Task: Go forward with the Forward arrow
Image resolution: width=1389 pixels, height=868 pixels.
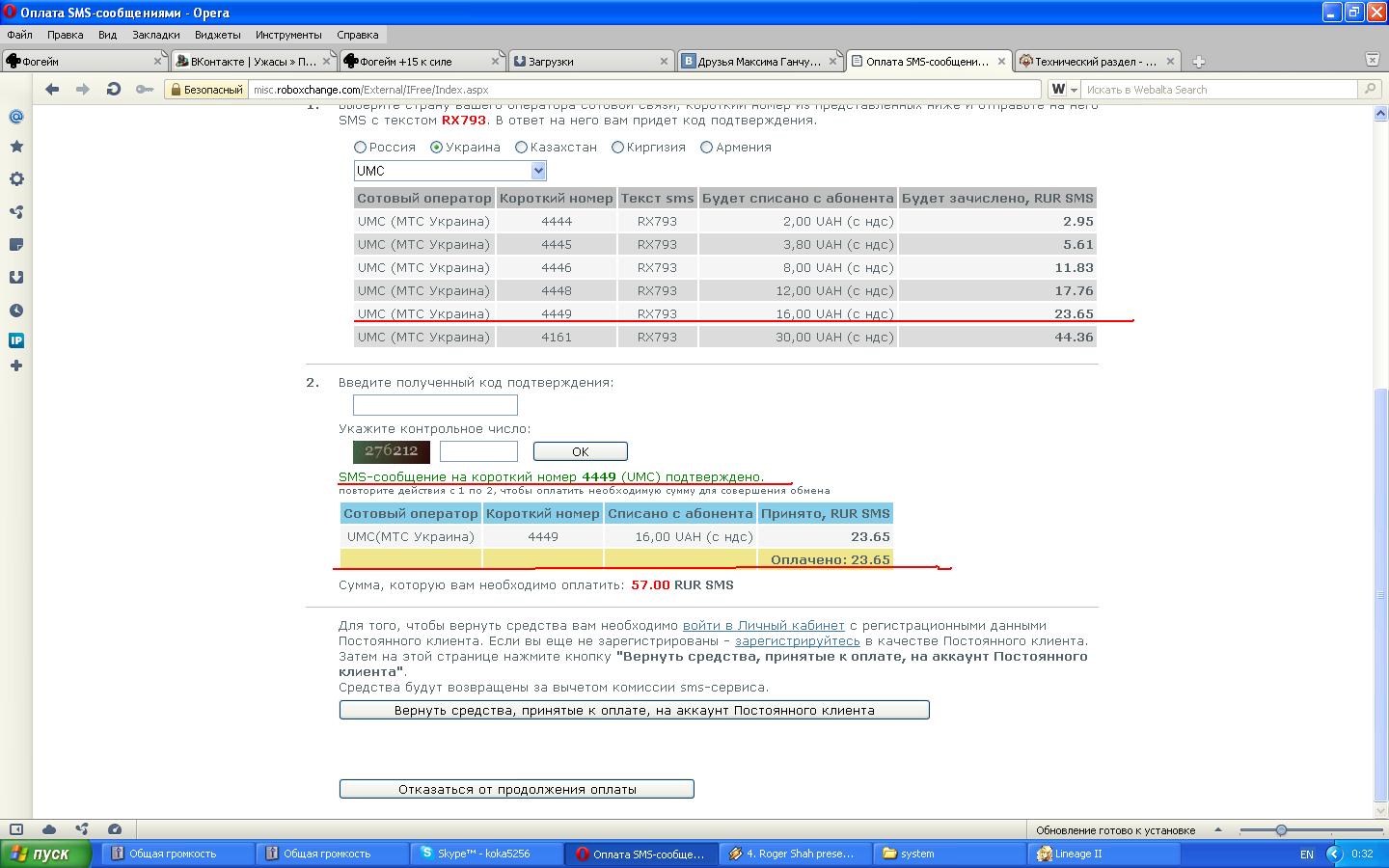Action: click(x=83, y=89)
